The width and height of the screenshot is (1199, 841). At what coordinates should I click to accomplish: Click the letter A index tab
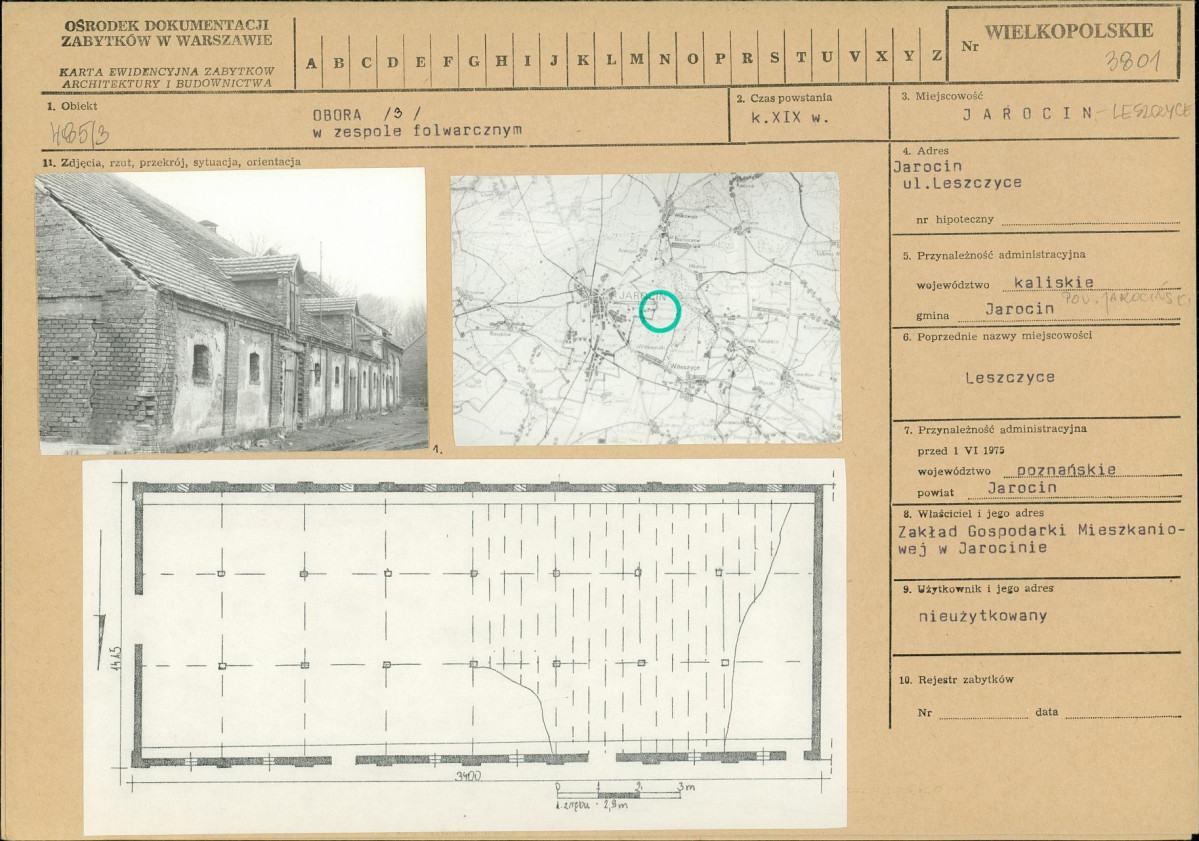point(310,61)
